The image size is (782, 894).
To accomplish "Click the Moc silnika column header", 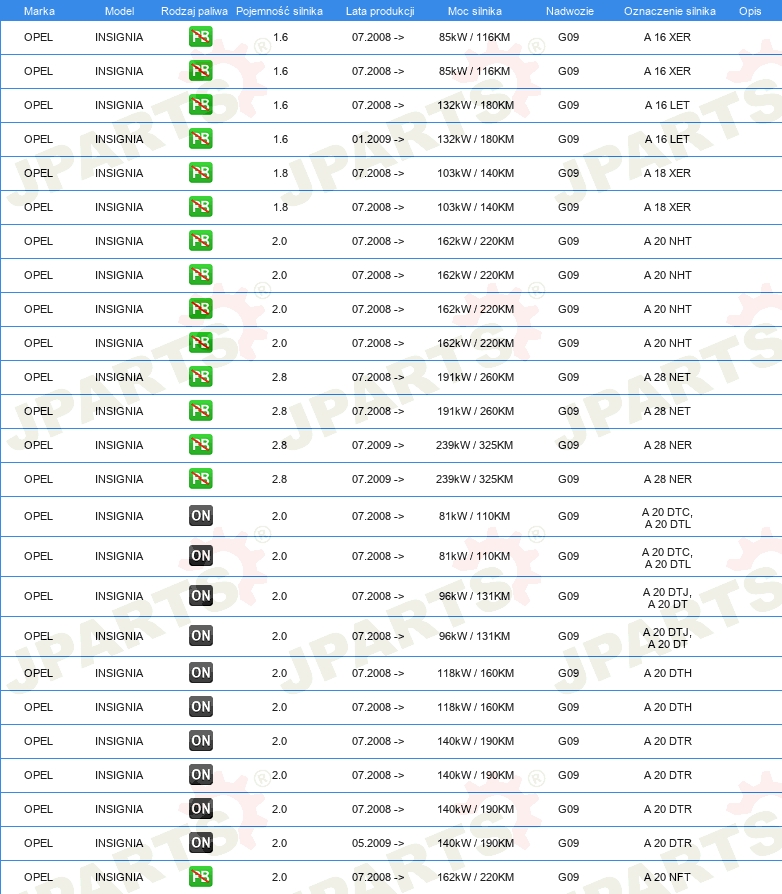I will (475, 11).
